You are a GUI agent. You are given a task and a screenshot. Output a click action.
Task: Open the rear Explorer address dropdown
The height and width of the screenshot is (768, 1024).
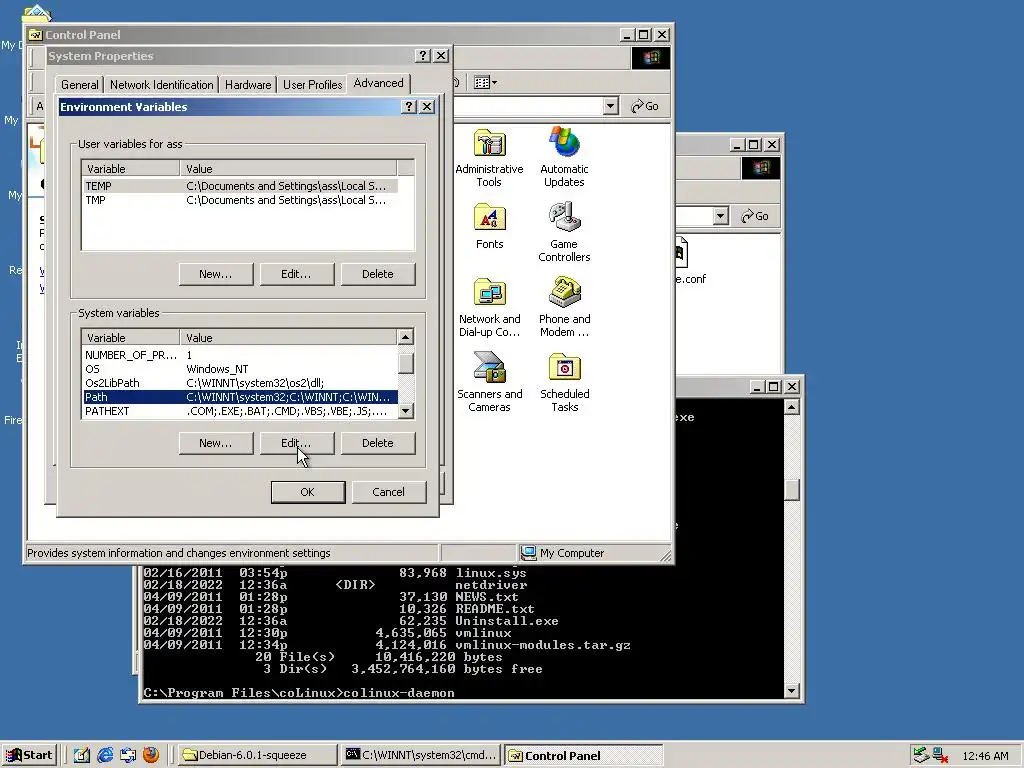click(720, 216)
